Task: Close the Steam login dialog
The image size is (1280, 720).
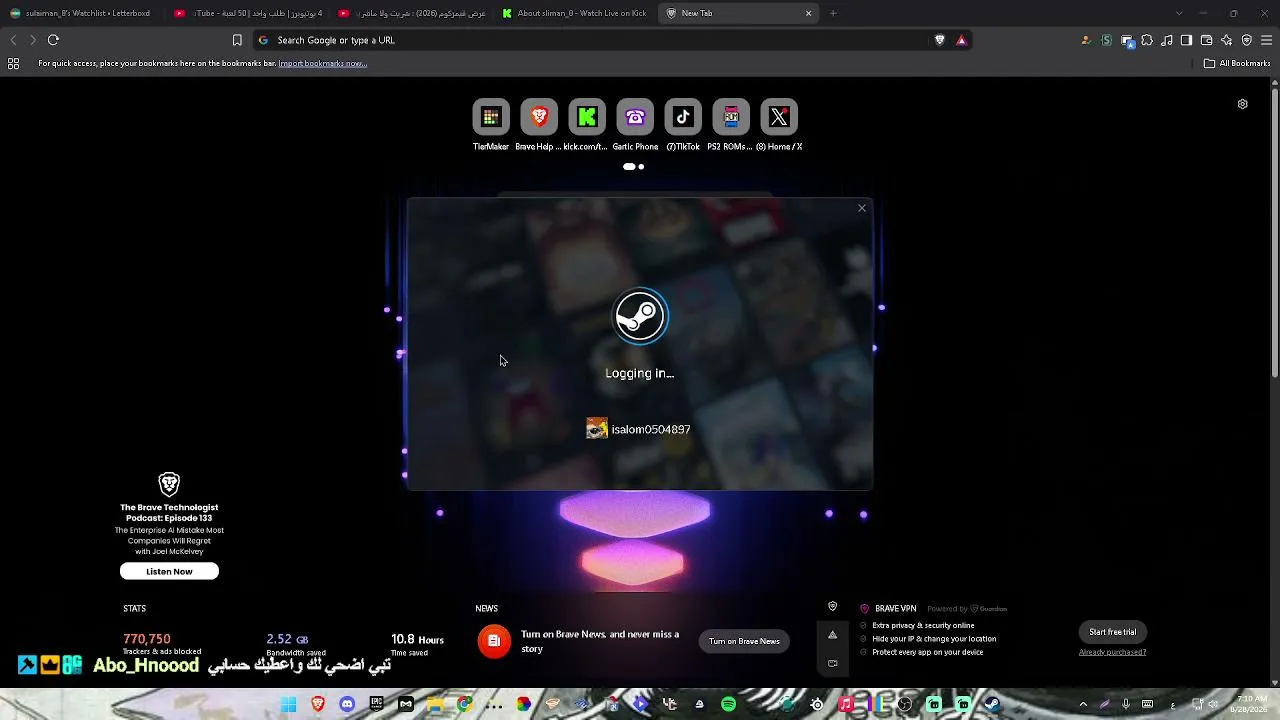Action: tap(862, 208)
